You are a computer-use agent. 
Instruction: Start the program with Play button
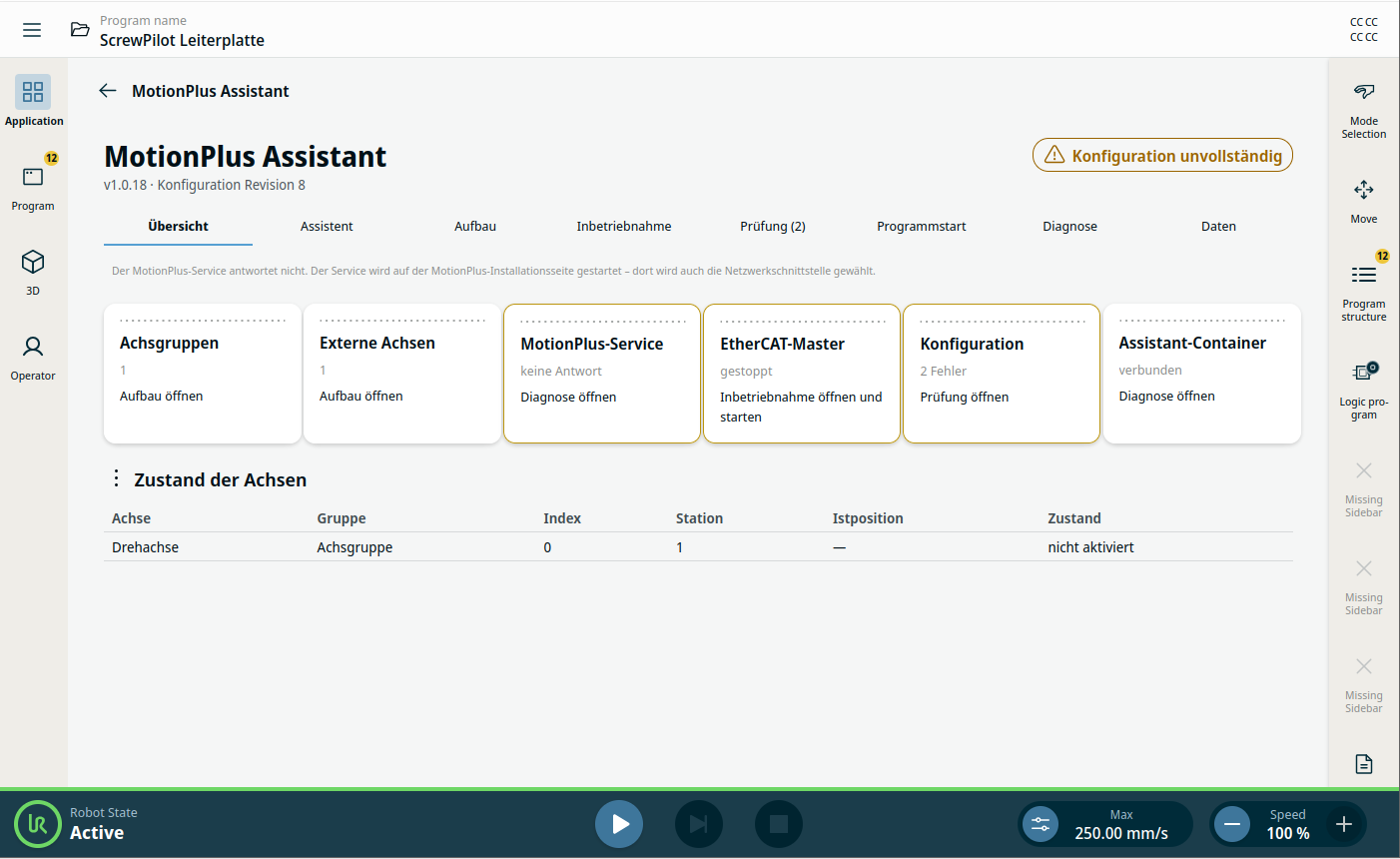click(x=619, y=824)
